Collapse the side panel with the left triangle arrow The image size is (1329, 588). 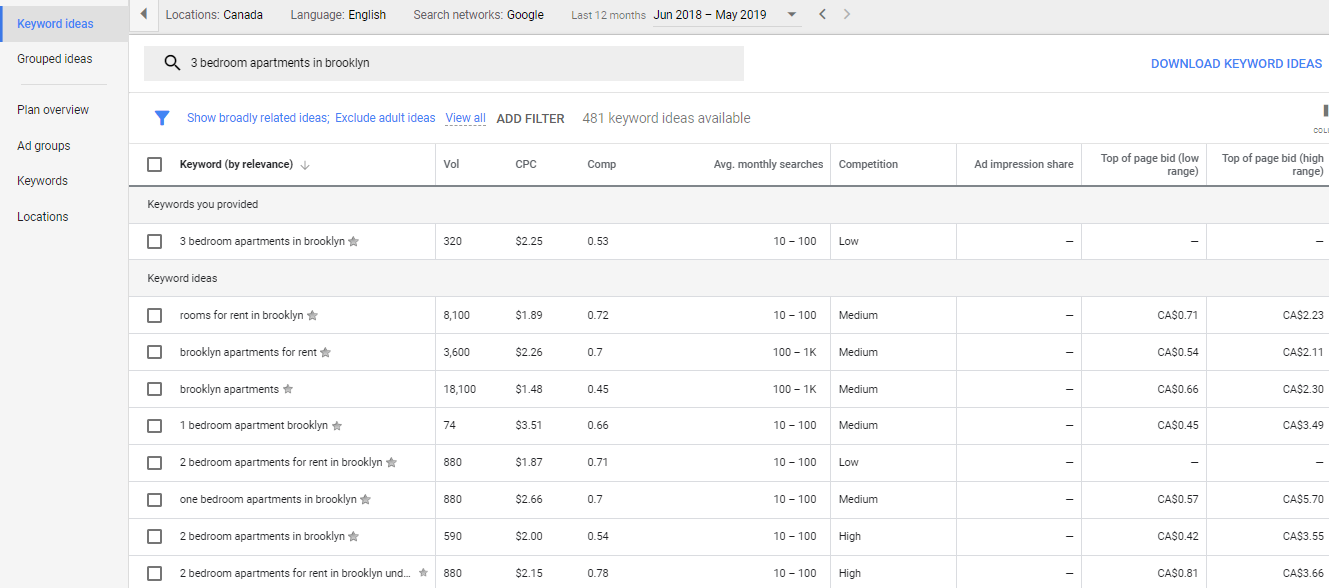pyautogui.click(x=144, y=14)
